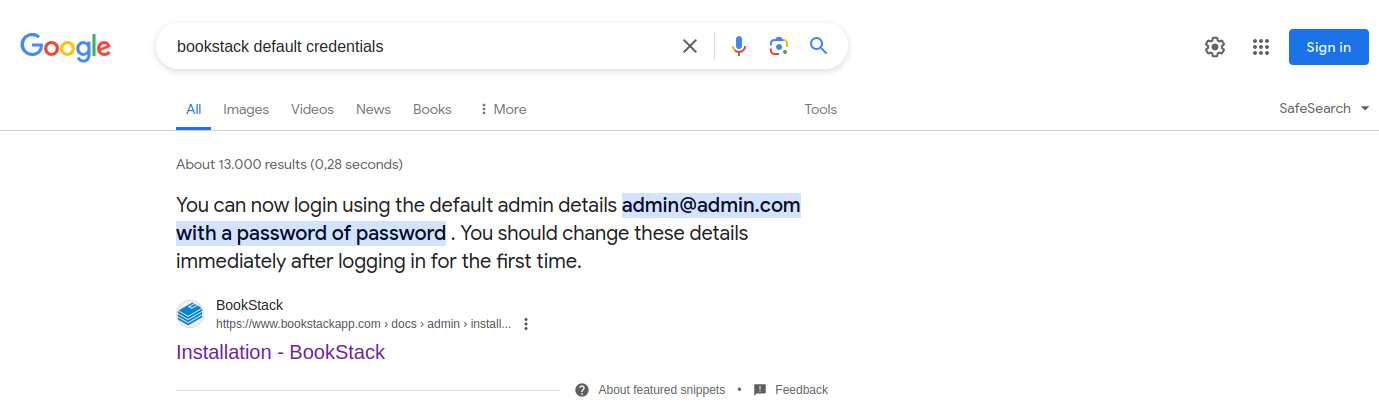Switch to the Images tab
Screen dimensions: 1379x410
point(246,109)
